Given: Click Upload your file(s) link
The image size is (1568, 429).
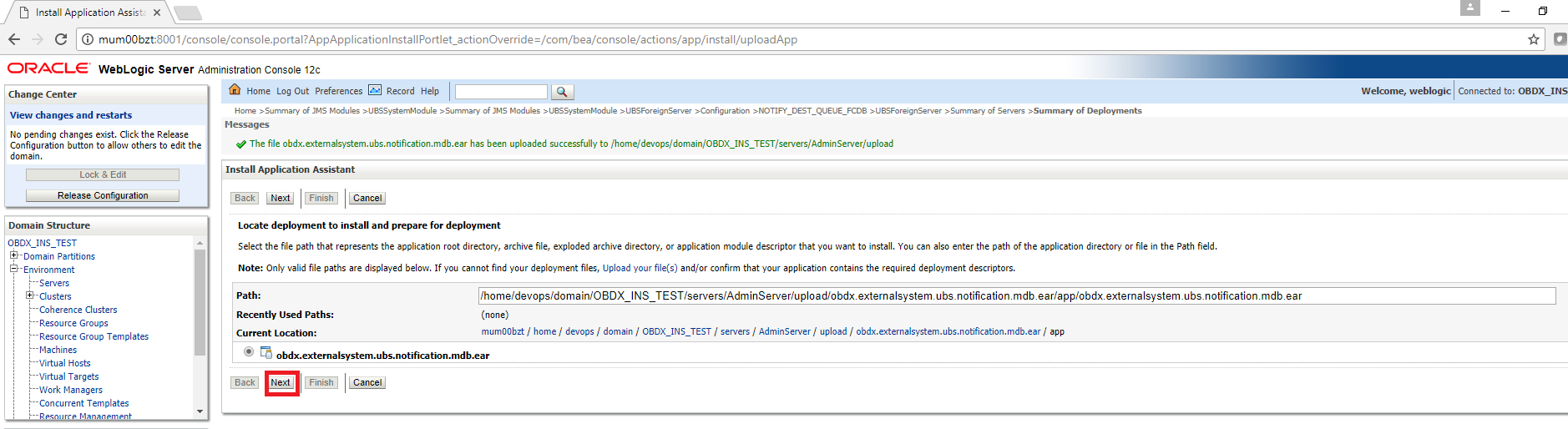Looking at the screenshot, I should 640,268.
